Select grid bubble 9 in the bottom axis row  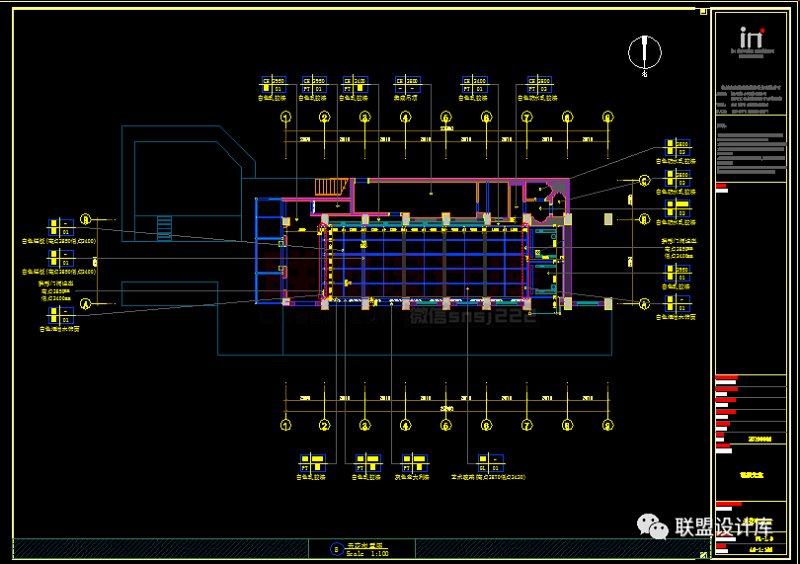tap(607, 425)
